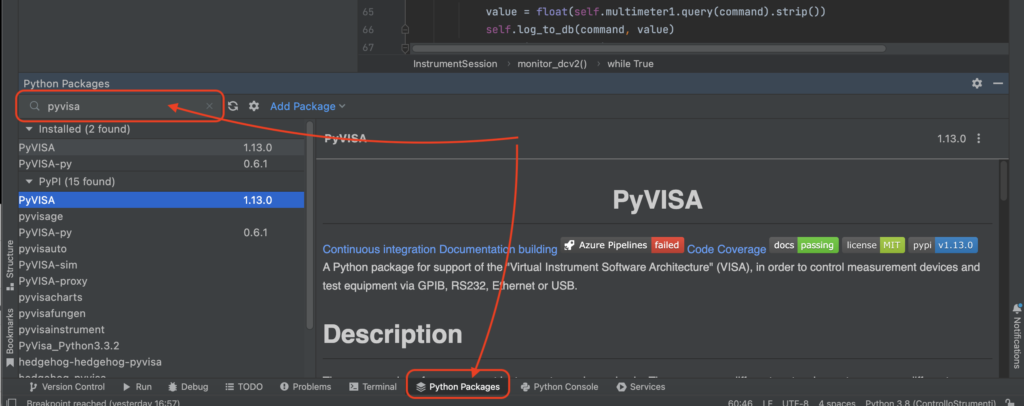1024x406 pixels.
Task: Select the pyvisacharts package
Action: pyautogui.click(x=161, y=297)
